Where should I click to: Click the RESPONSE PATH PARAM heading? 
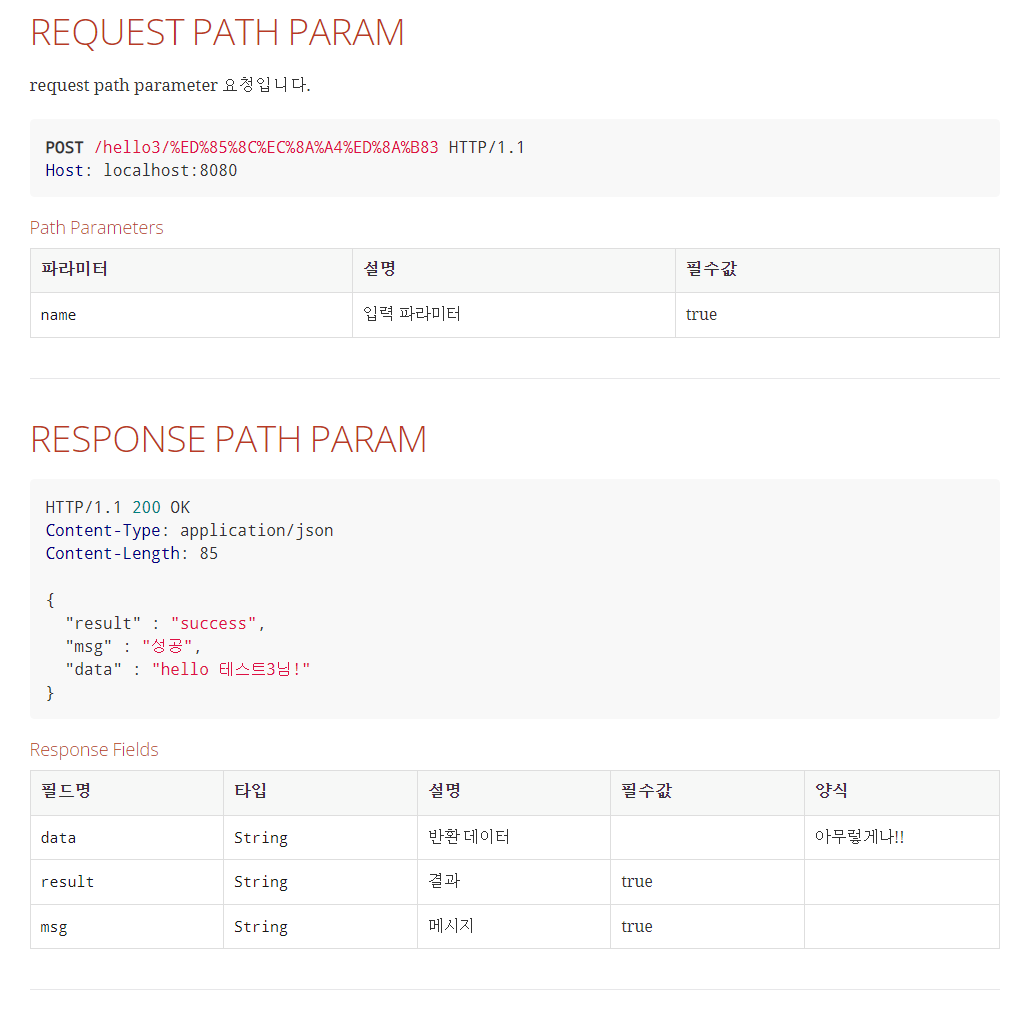pyautogui.click(x=228, y=439)
